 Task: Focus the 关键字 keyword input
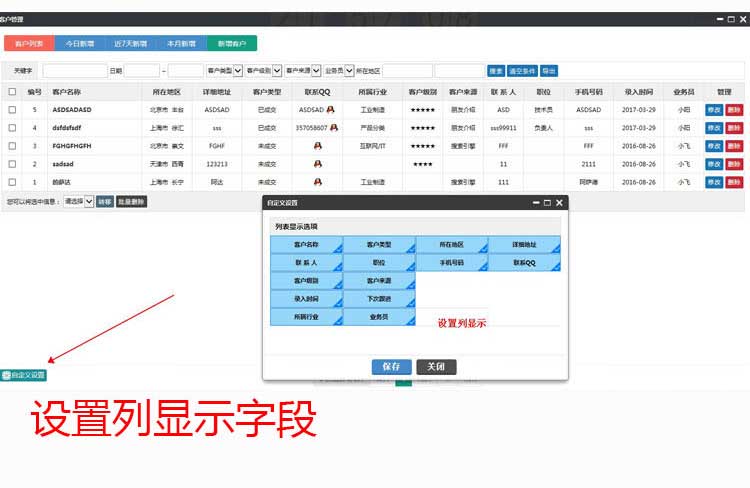(75, 71)
